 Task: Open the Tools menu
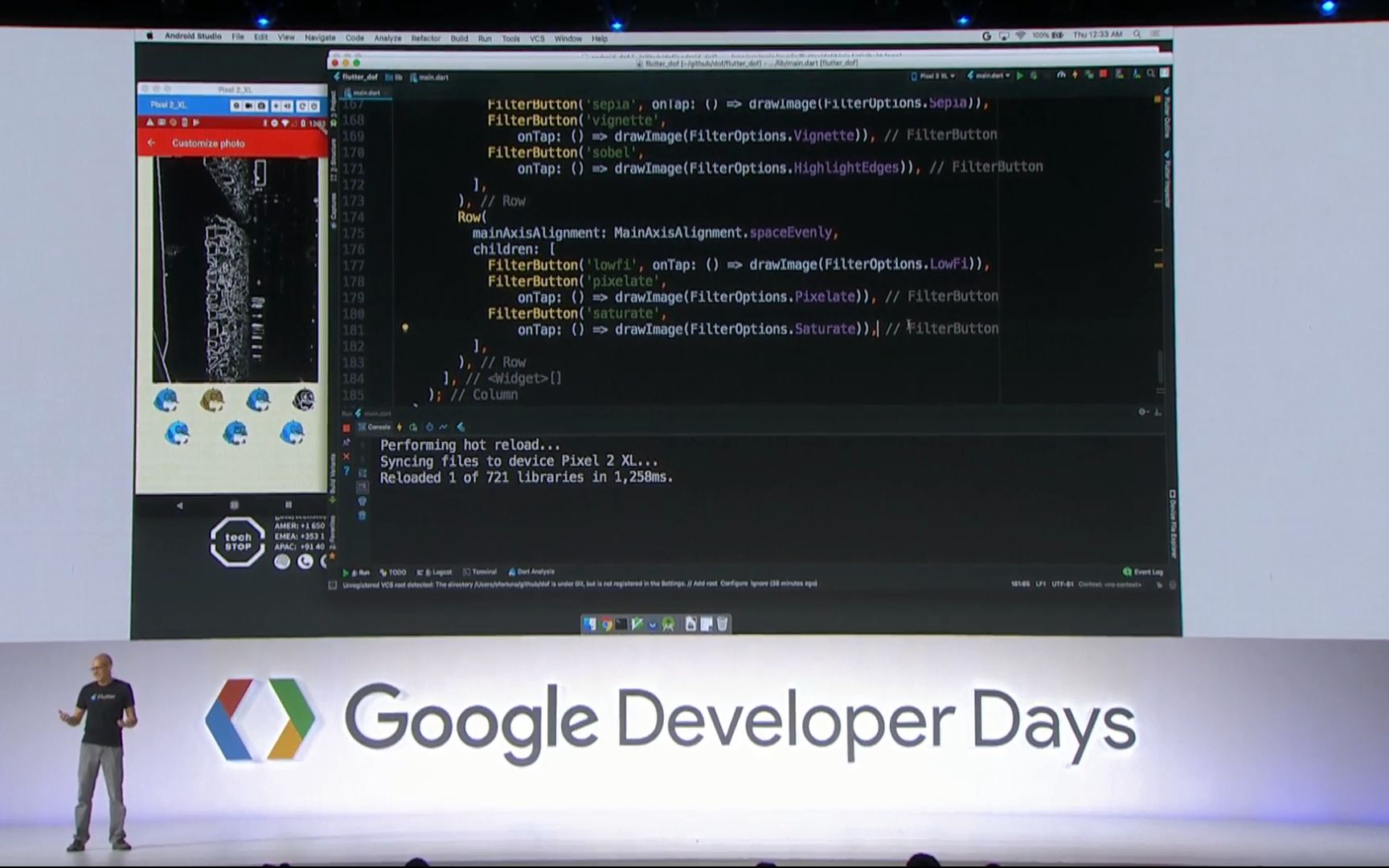click(x=510, y=38)
